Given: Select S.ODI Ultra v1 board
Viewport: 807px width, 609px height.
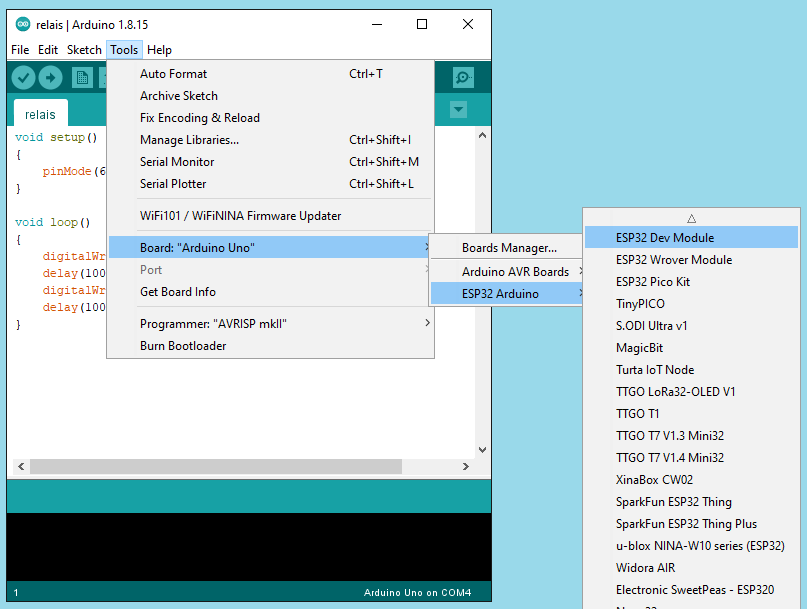Looking at the screenshot, I should (691, 326).
